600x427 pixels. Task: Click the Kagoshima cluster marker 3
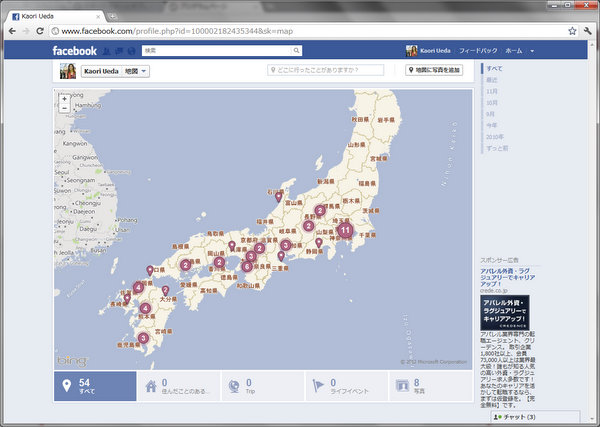143,338
